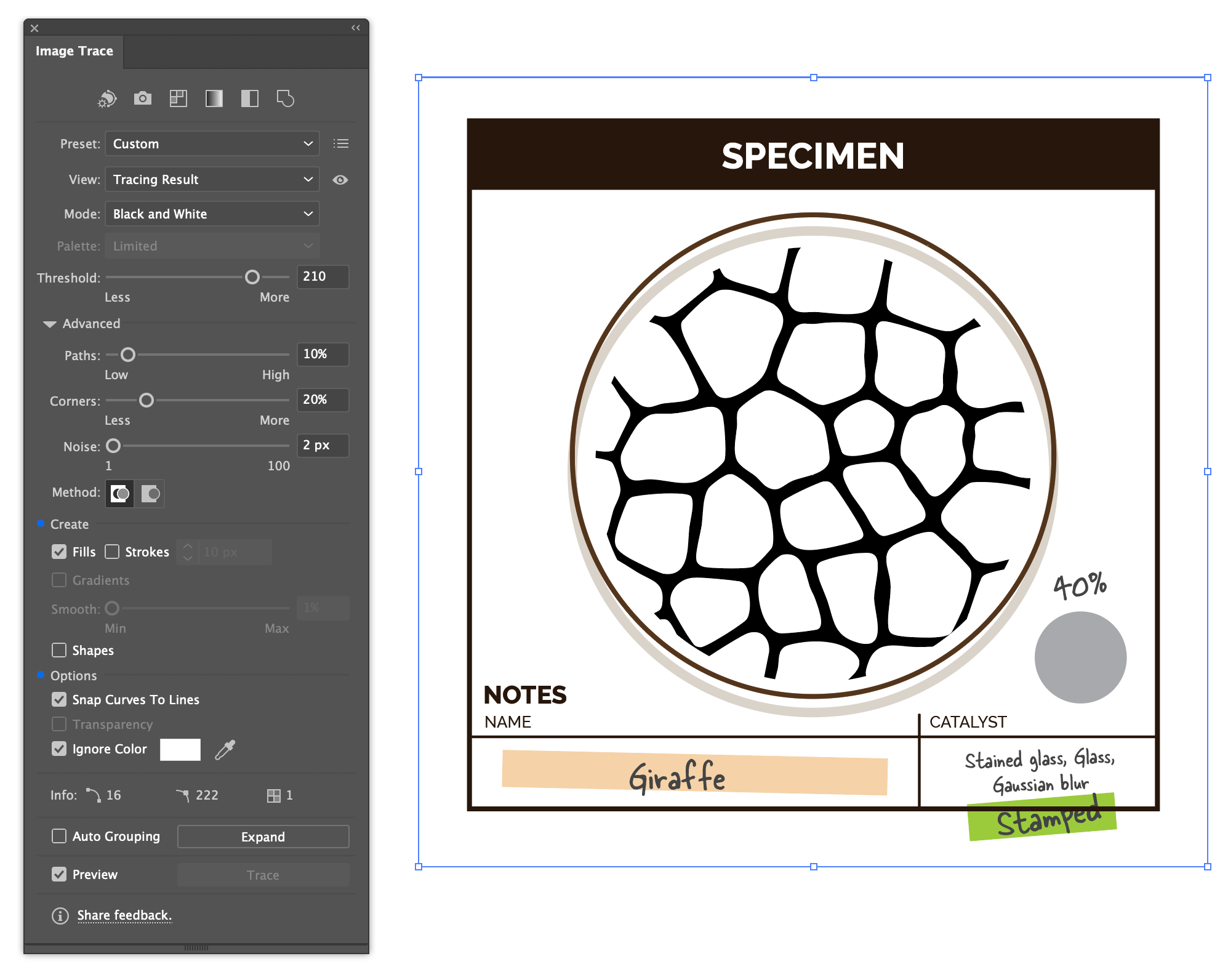The width and height of the screenshot is (1220, 980).
Task: Enable the Strokes checkbox
Action: coord(113,552)
